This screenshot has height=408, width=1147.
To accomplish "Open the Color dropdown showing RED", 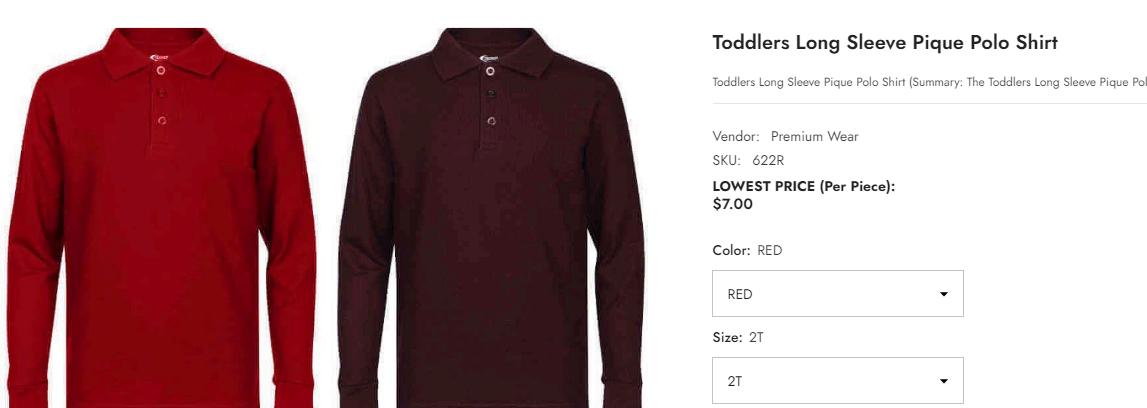I will [838, 294].
